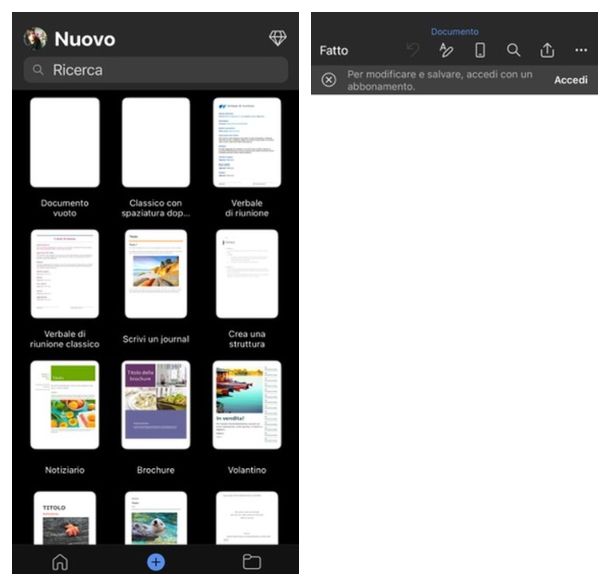This screenshot has width=610, height=586.
Task: Open the three-dots more menu
Action: pyautogui.click(x=581, y=50)
